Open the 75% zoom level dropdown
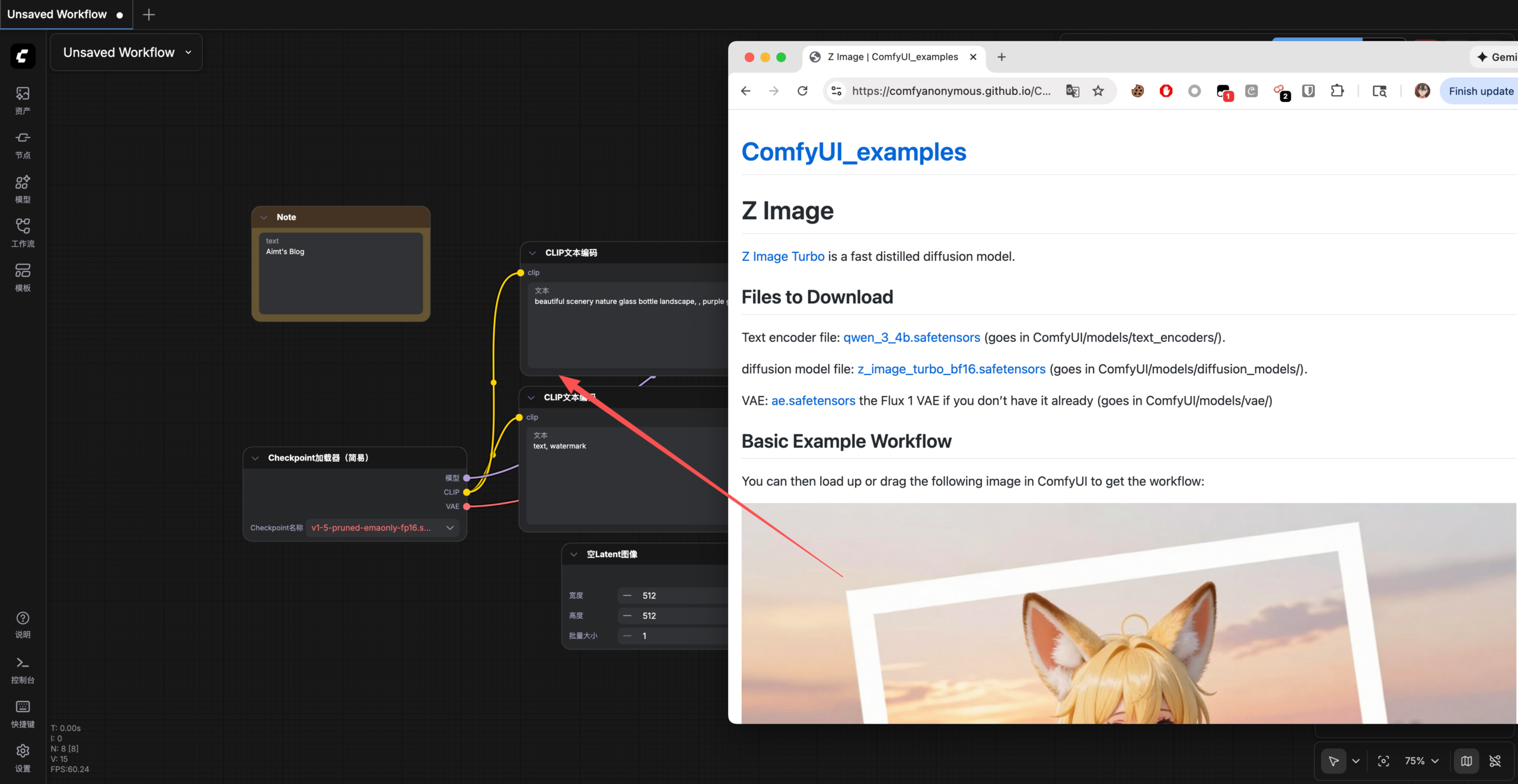Viewport: 1518px width, 784px height. (x=1421, y=761)
